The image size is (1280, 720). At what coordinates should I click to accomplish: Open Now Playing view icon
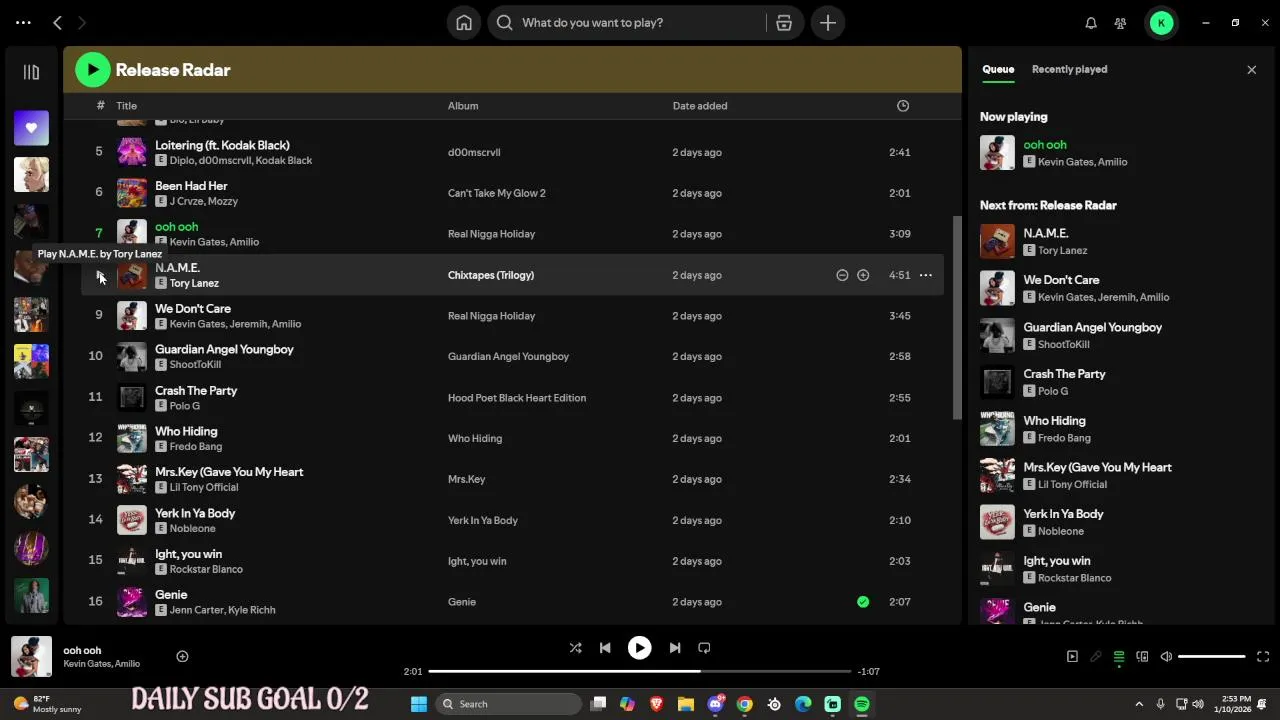point(1072,657)
